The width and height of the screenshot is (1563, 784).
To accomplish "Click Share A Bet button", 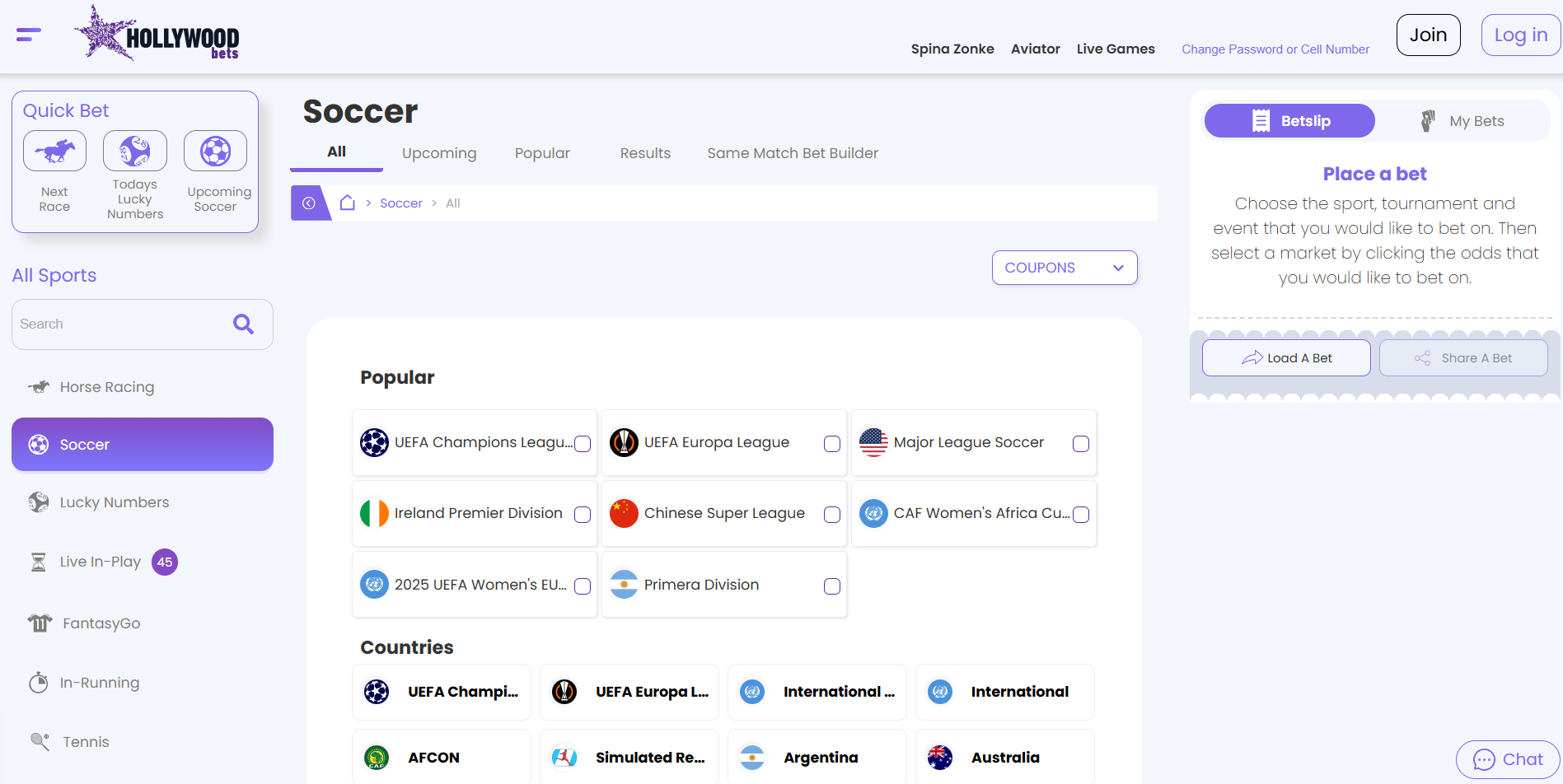I will coord(1463,358).
